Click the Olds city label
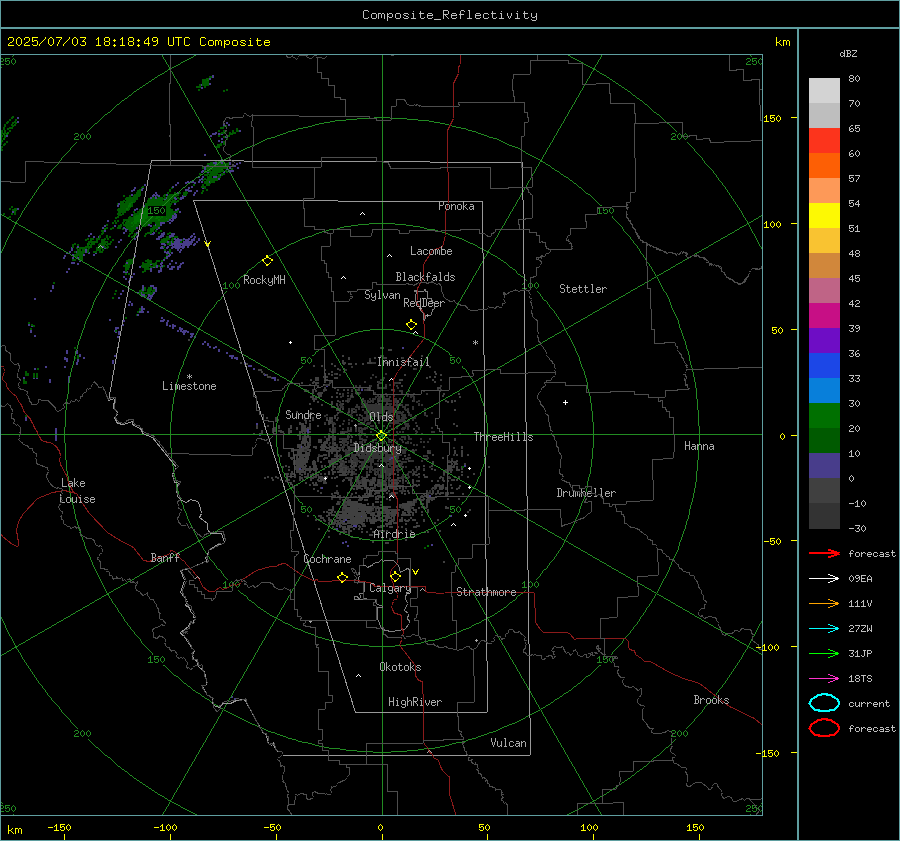The image size is (900, 841). [382, 417]
